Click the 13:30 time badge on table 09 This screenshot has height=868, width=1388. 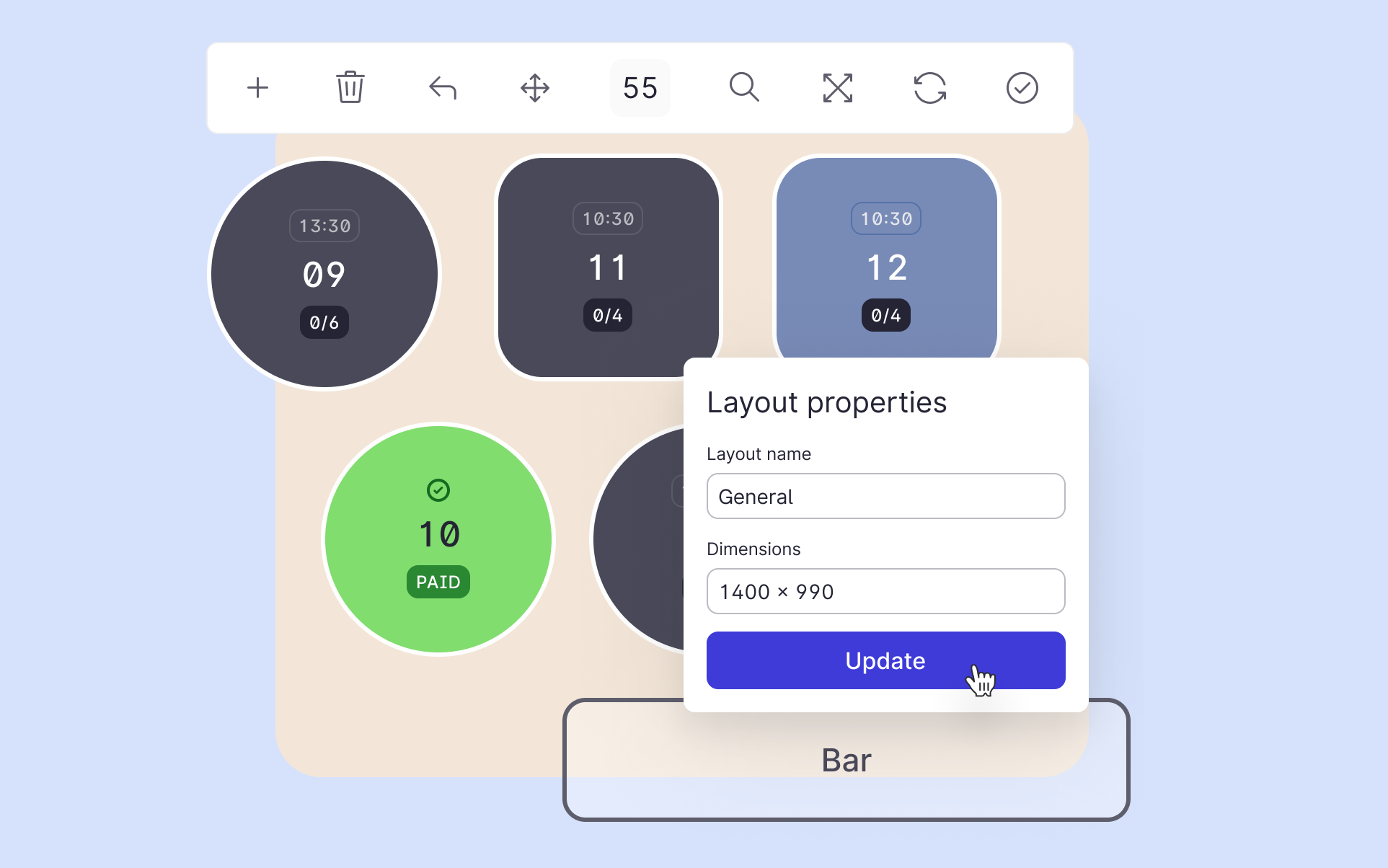pyautogui.click(x=324, y=226)
